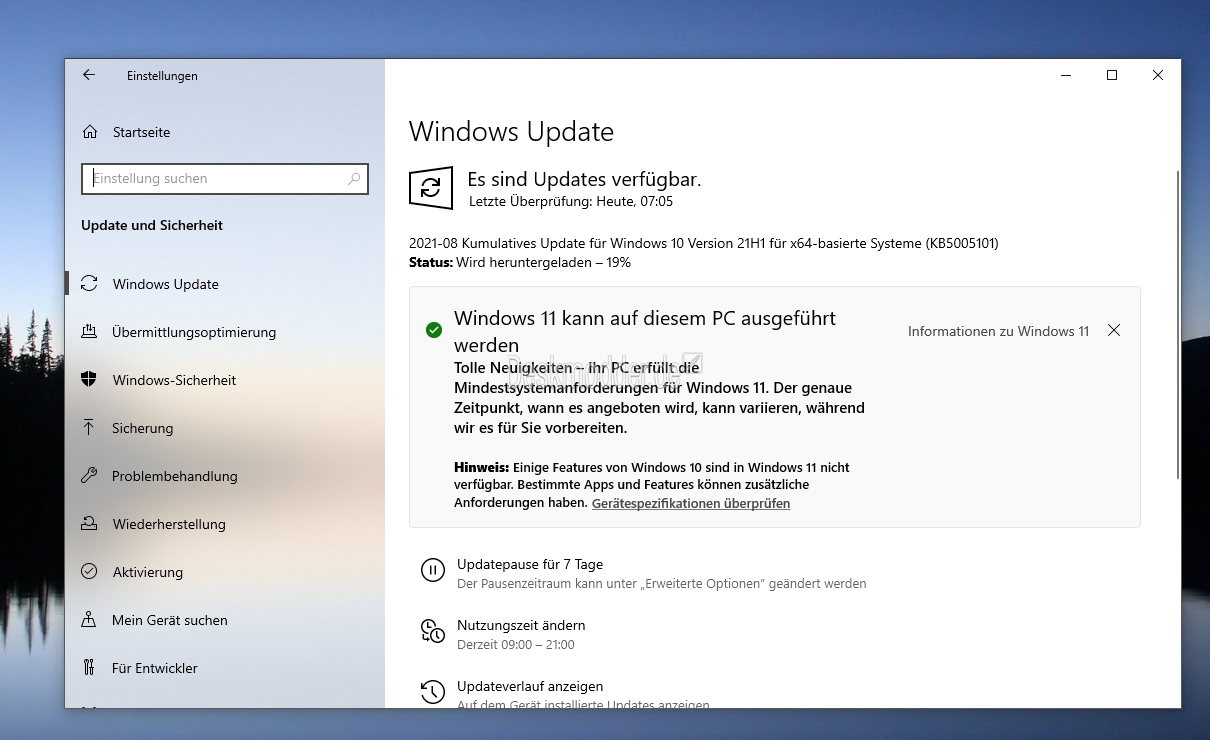Open Startseite via the home icon

coord(90,132)
